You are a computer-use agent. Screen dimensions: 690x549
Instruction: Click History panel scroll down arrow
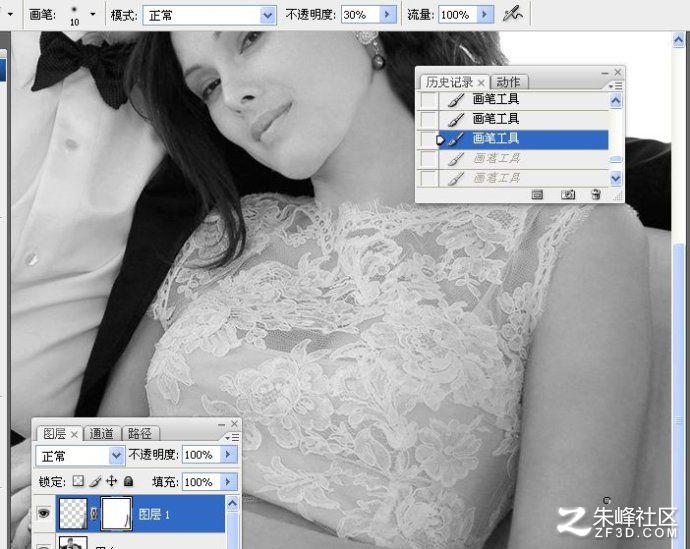pyautogui.click(x=616, y=178)
